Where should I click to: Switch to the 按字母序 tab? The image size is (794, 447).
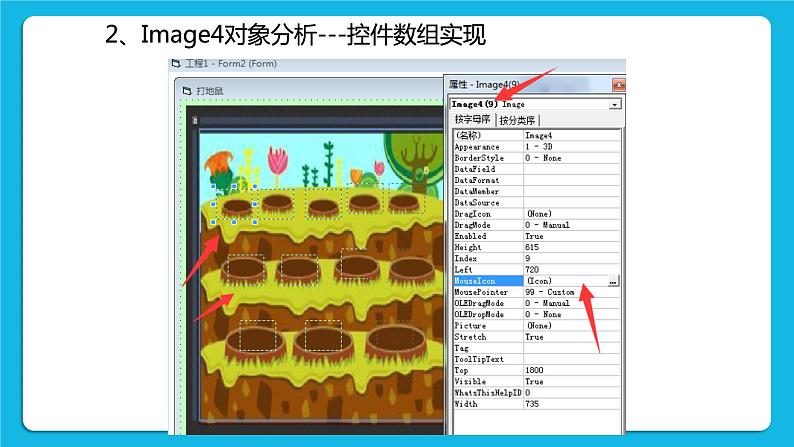472,119
